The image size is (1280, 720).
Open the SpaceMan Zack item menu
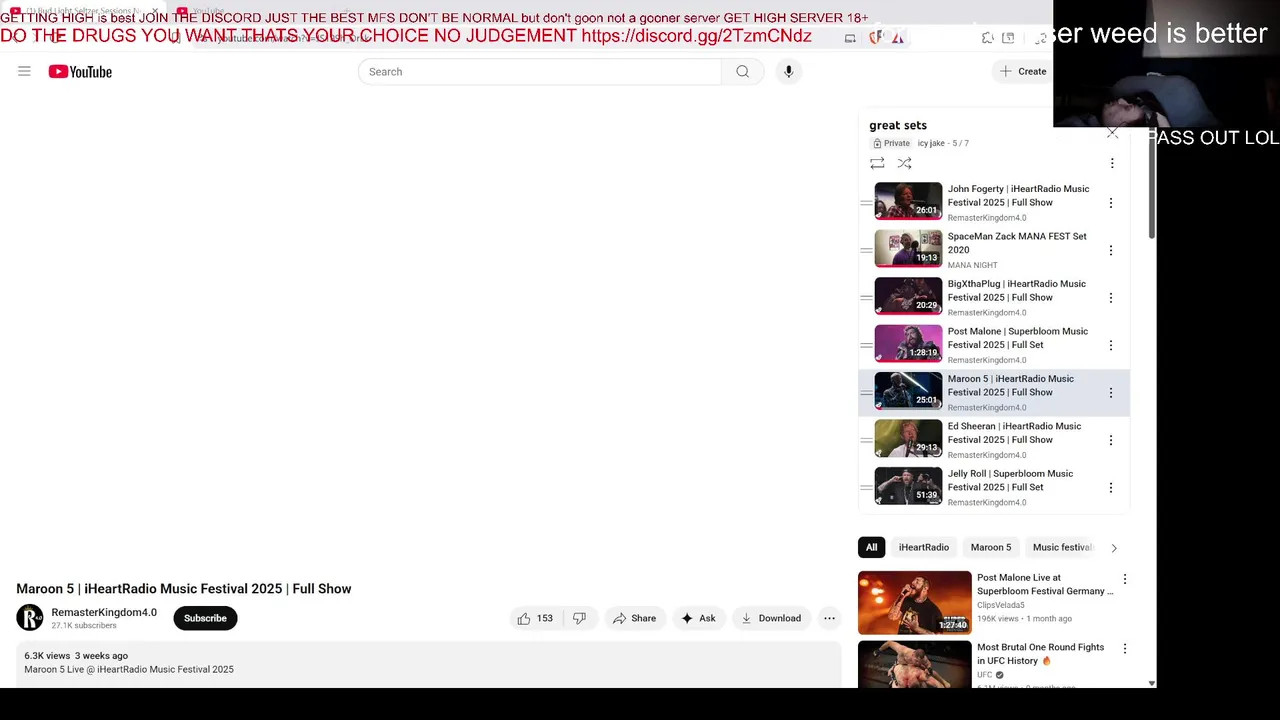coord(1110,250)
